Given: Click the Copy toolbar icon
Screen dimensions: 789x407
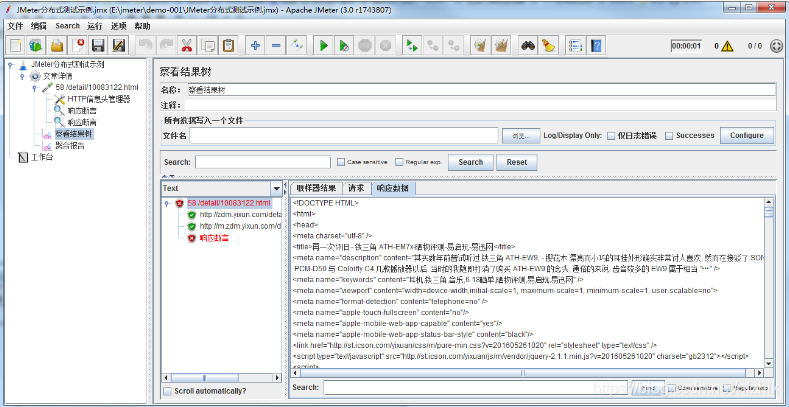Looking at the screenshot, I should tap(207, 46).
